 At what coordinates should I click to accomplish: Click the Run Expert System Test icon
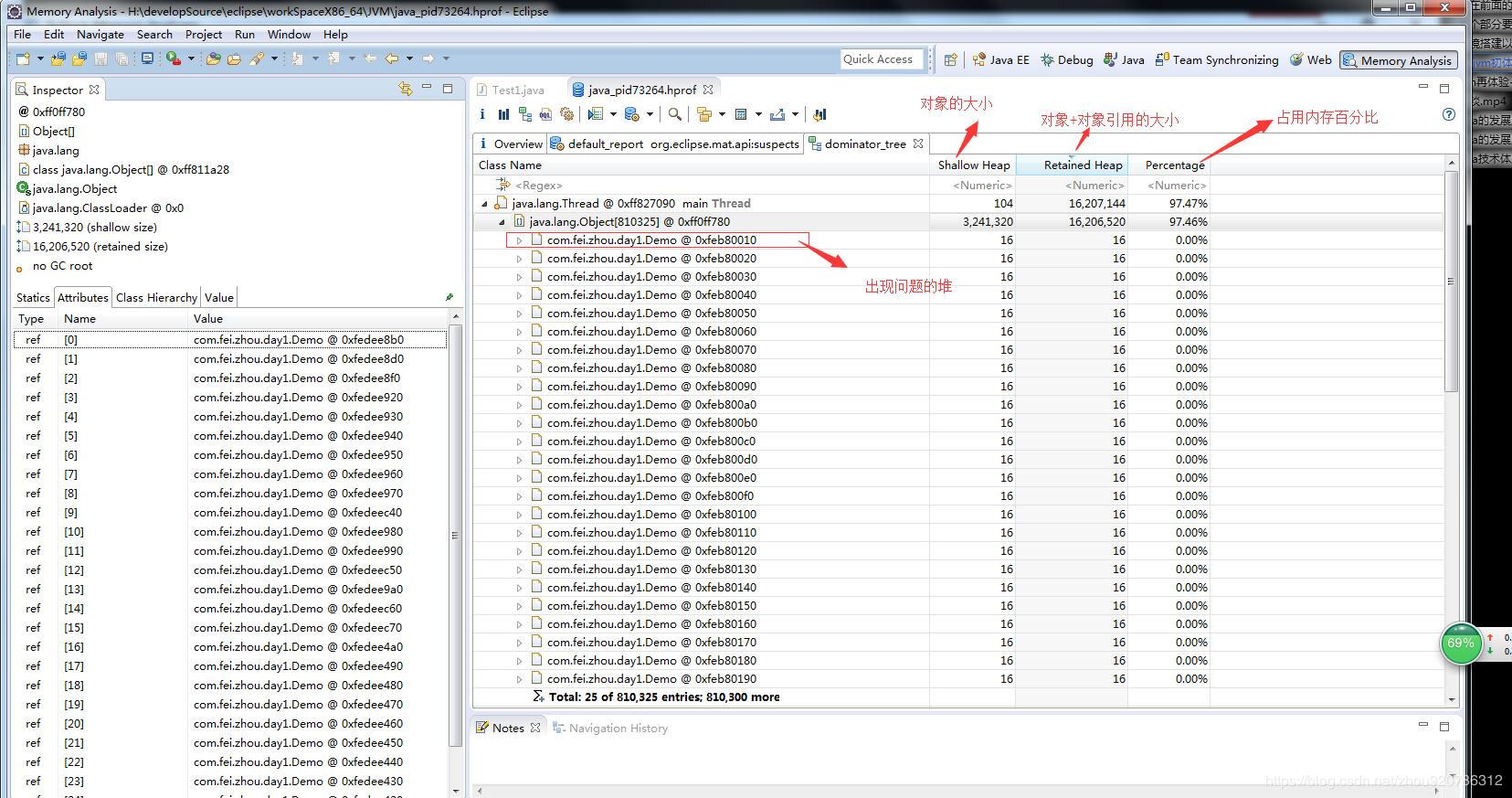tap(596, 114)
